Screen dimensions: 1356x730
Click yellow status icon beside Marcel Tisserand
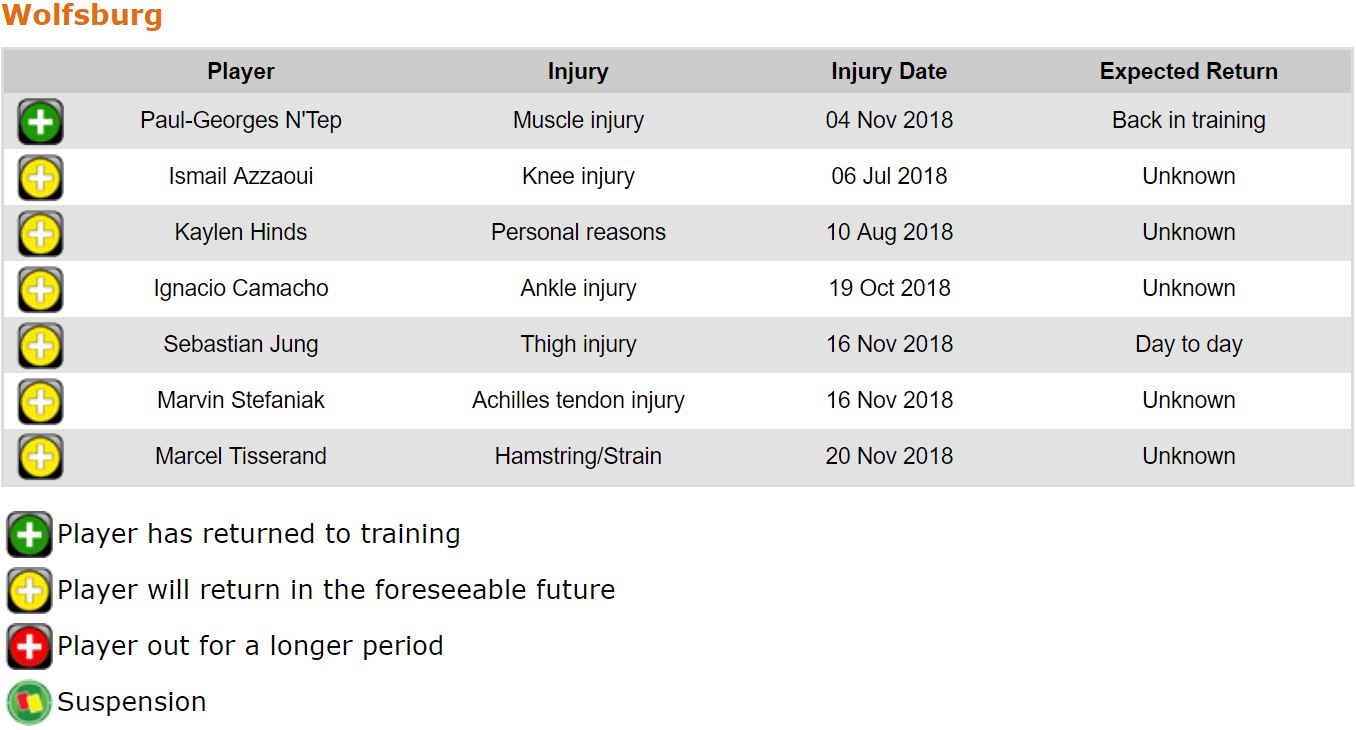pyautogui.click(x=40, y=458)
